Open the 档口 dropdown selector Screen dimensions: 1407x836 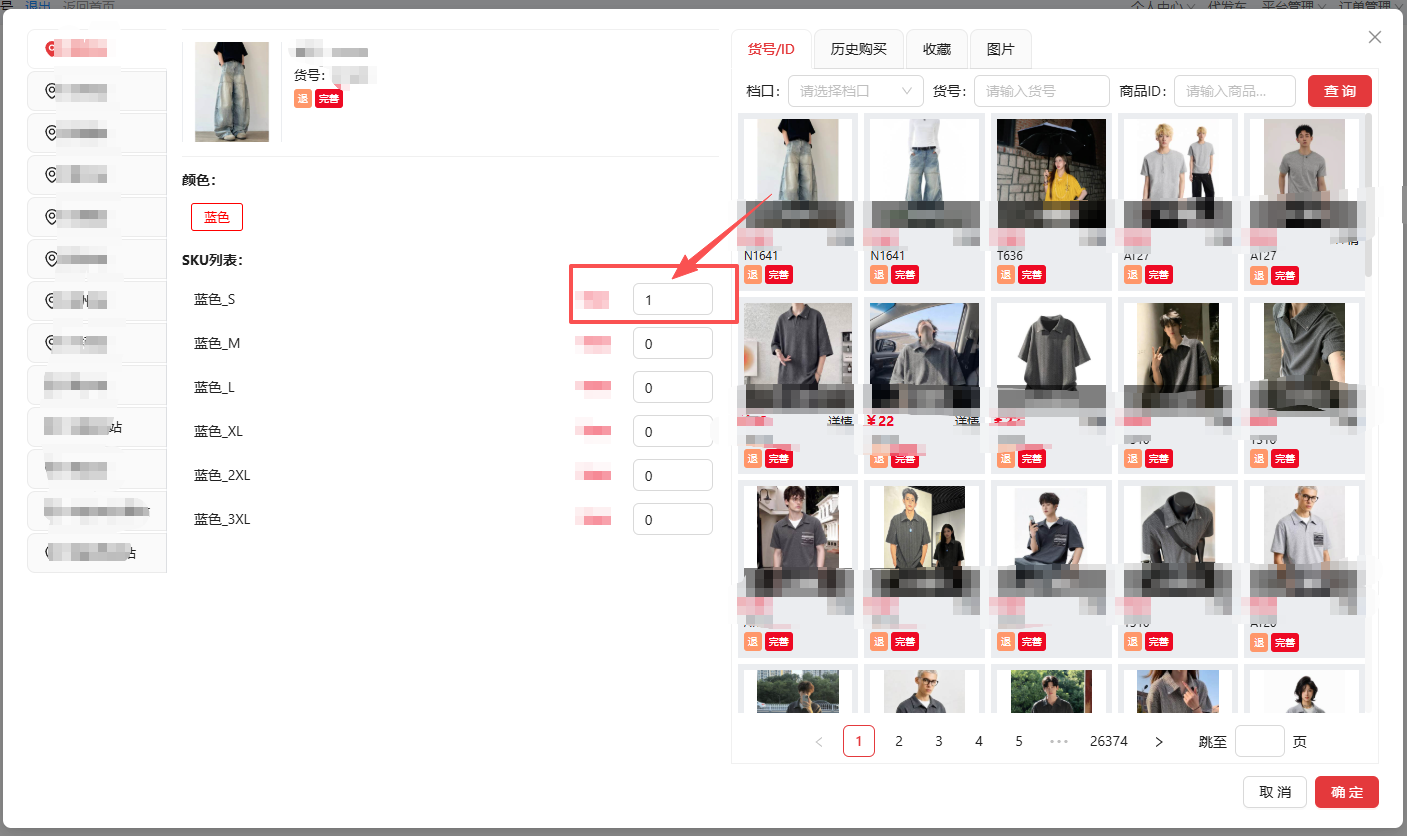point(856,91)
